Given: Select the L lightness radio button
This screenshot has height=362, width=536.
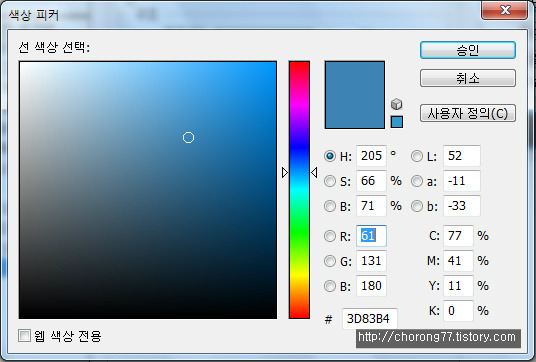Looking at the screenshot, I should click(x=417, y=156).
